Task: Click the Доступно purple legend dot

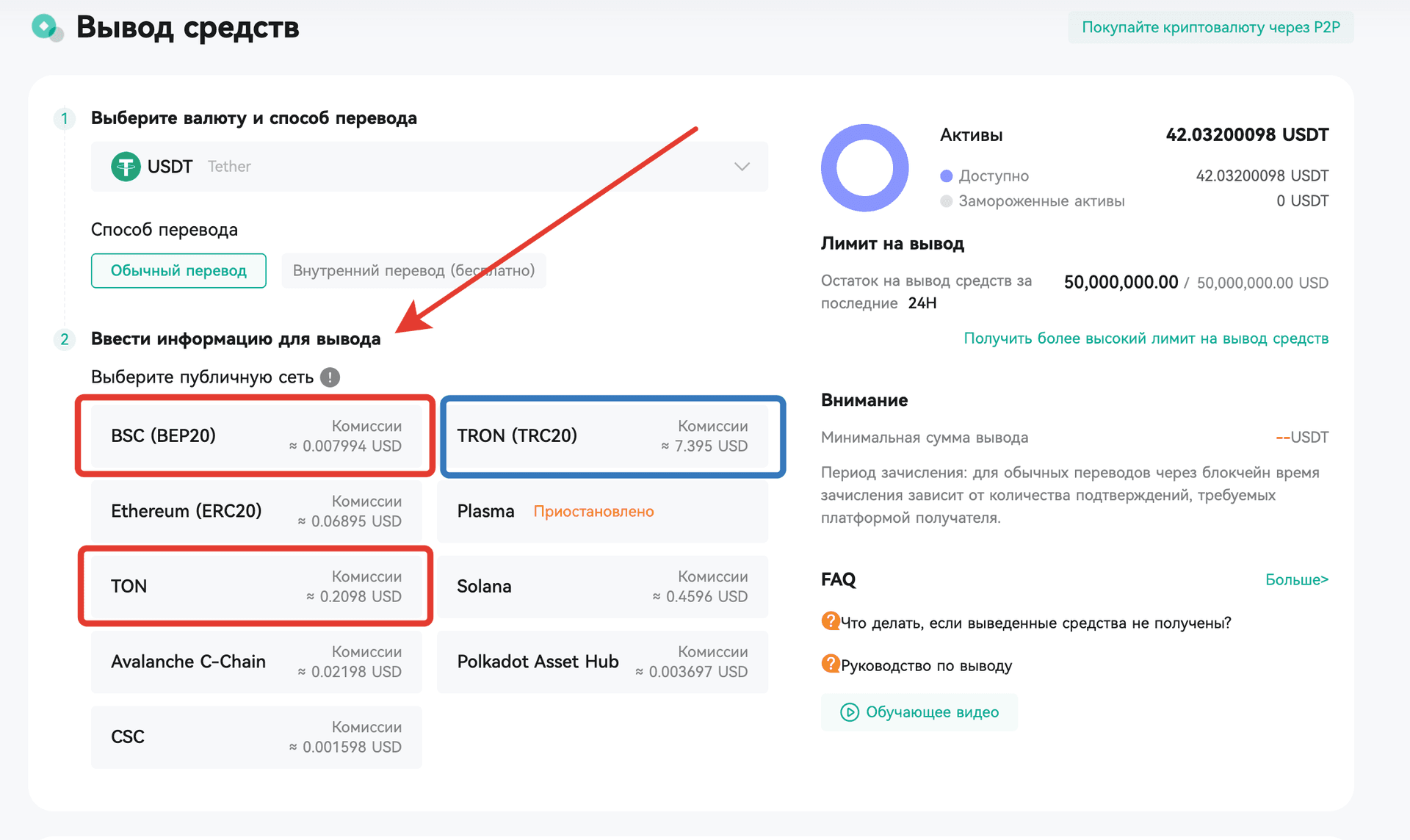Action: [947, 176]
